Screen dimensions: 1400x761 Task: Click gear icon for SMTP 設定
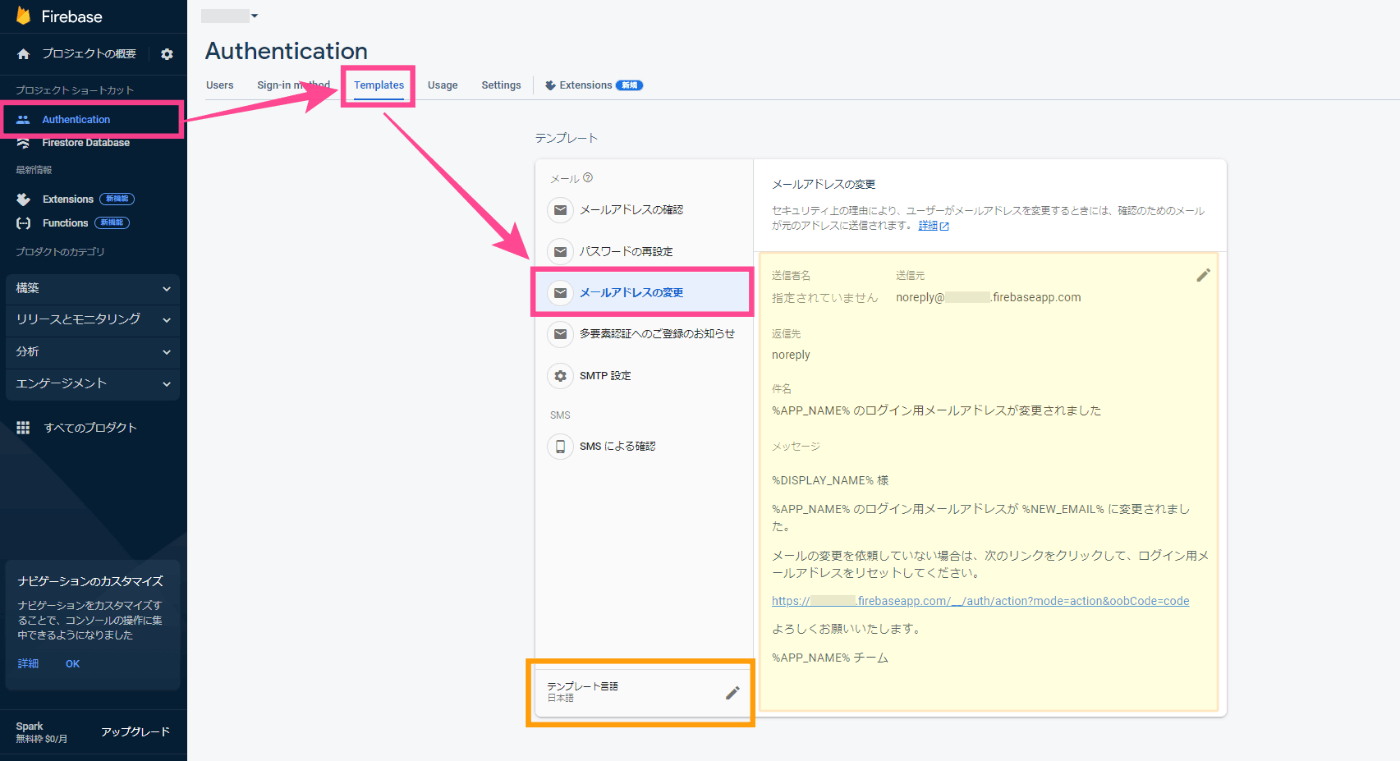point(561,376)
